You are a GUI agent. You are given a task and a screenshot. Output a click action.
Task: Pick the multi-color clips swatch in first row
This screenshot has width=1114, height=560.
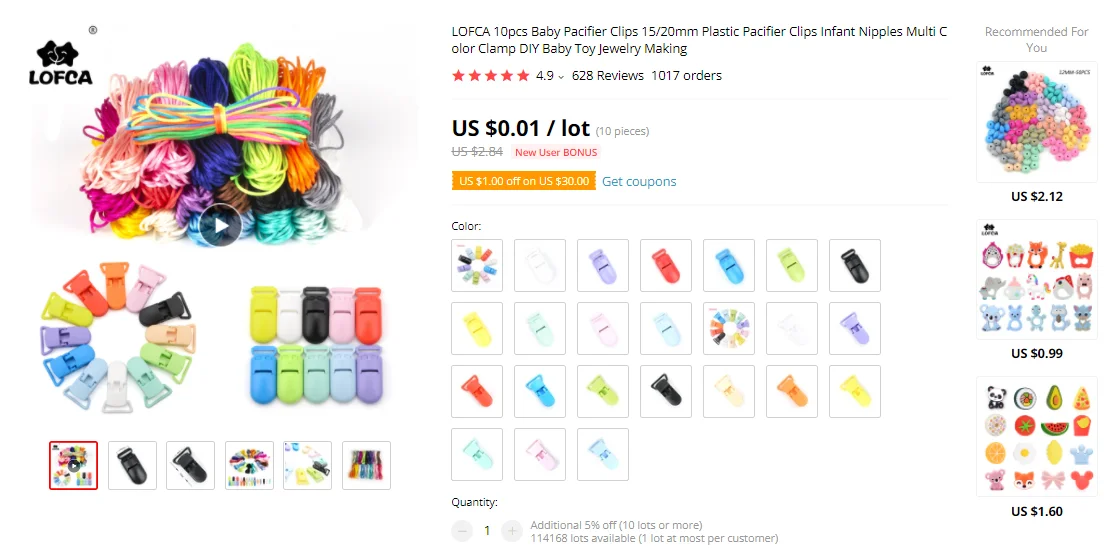[x=477, y=265]
